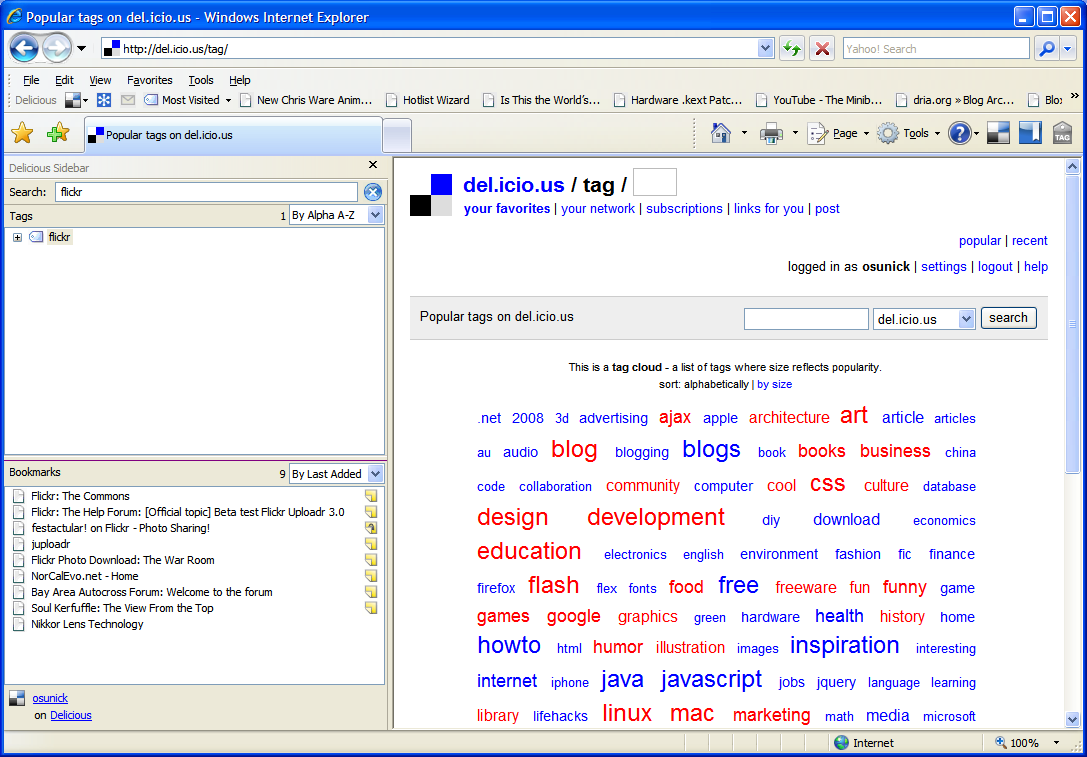This screenshot has width=1087, height=757.
Task: Click the Yahoo! Search box
Action: coord(936,49)
